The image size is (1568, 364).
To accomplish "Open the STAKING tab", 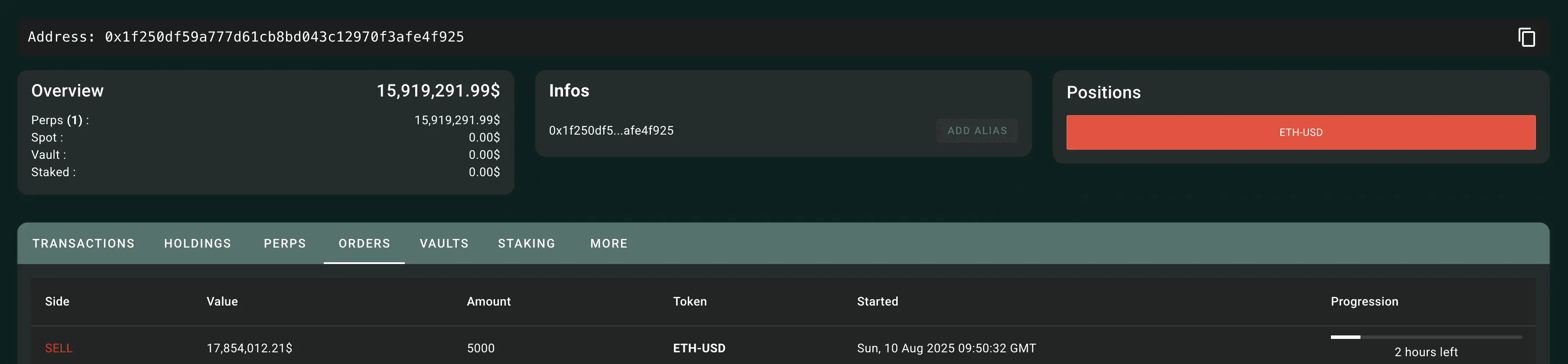I will pos(527,244).
